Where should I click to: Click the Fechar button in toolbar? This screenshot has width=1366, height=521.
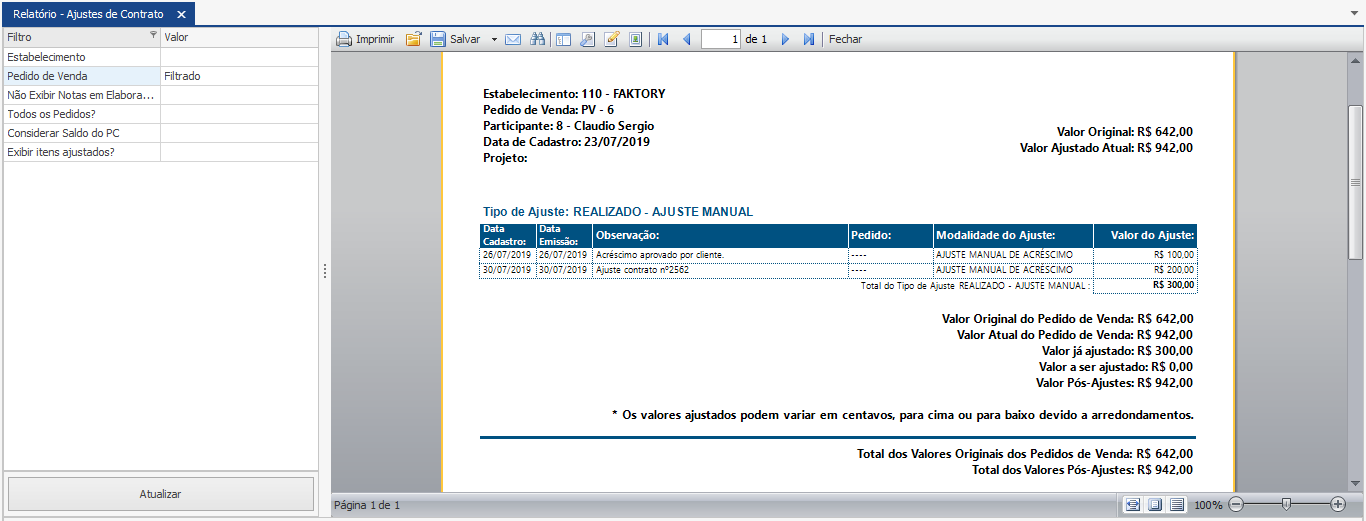tap(845, 40)
